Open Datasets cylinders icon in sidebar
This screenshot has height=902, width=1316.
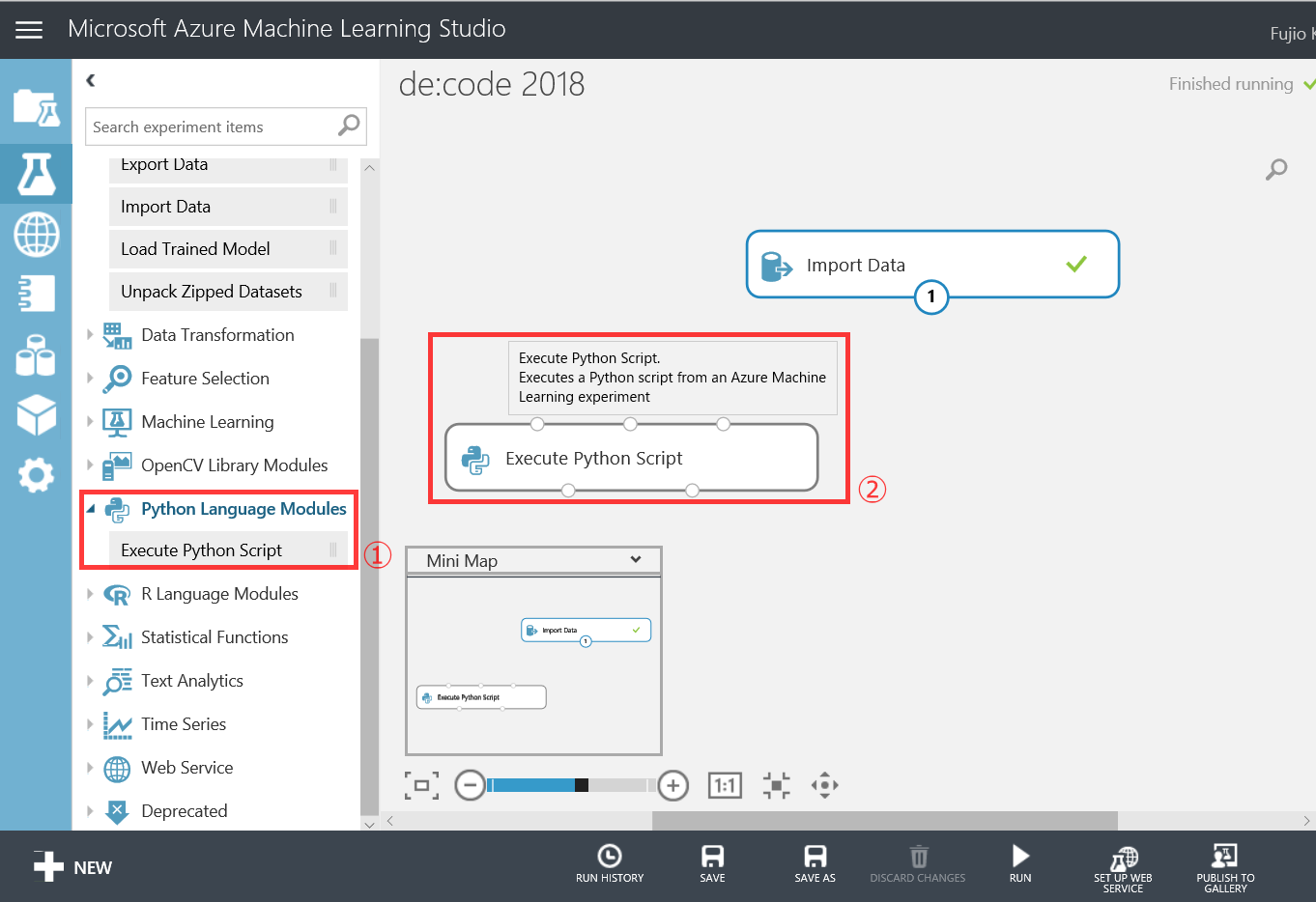click(x=36, y=354)
